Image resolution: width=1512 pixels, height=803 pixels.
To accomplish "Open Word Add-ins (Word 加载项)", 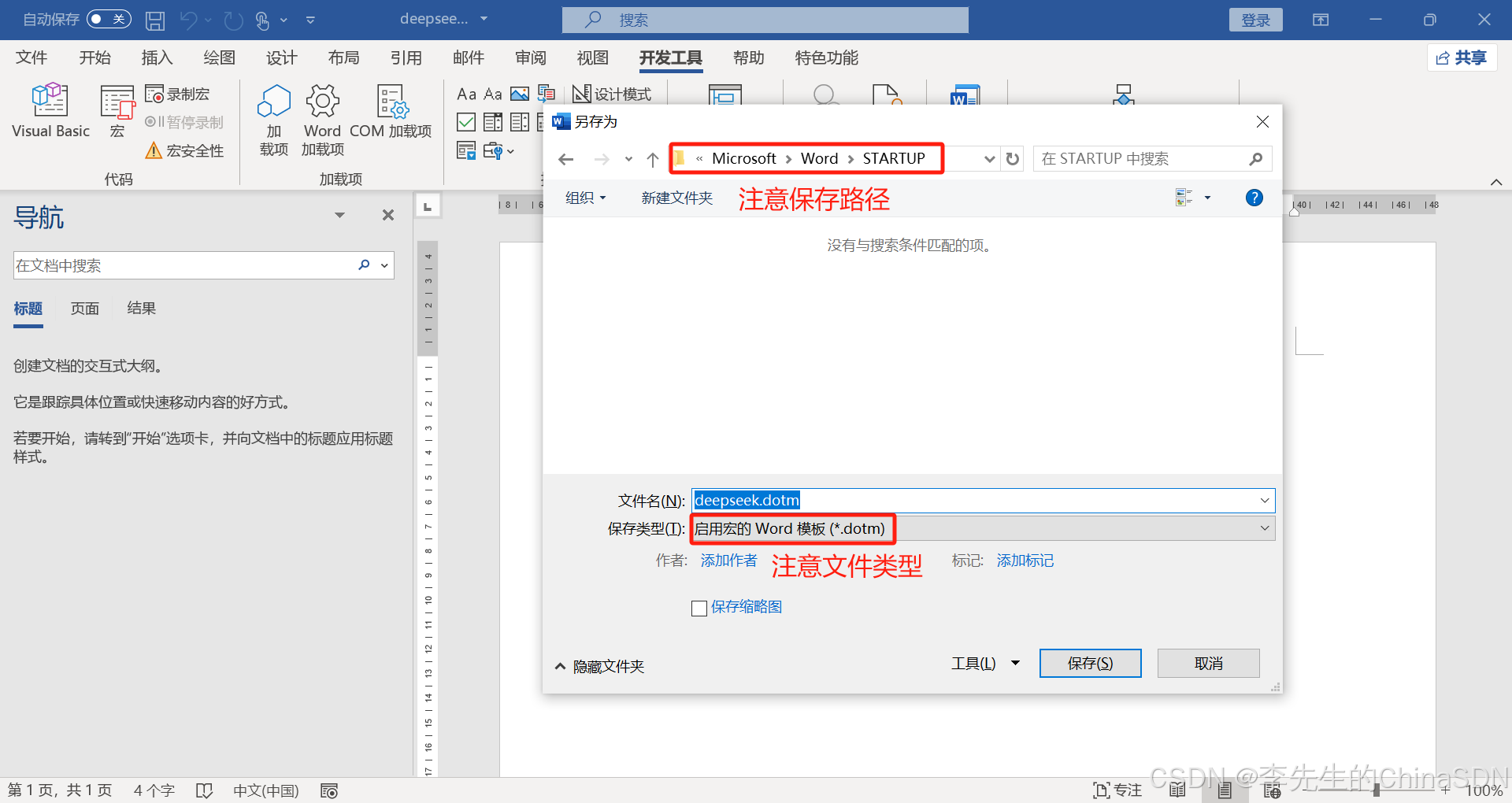I will (322, 120).
